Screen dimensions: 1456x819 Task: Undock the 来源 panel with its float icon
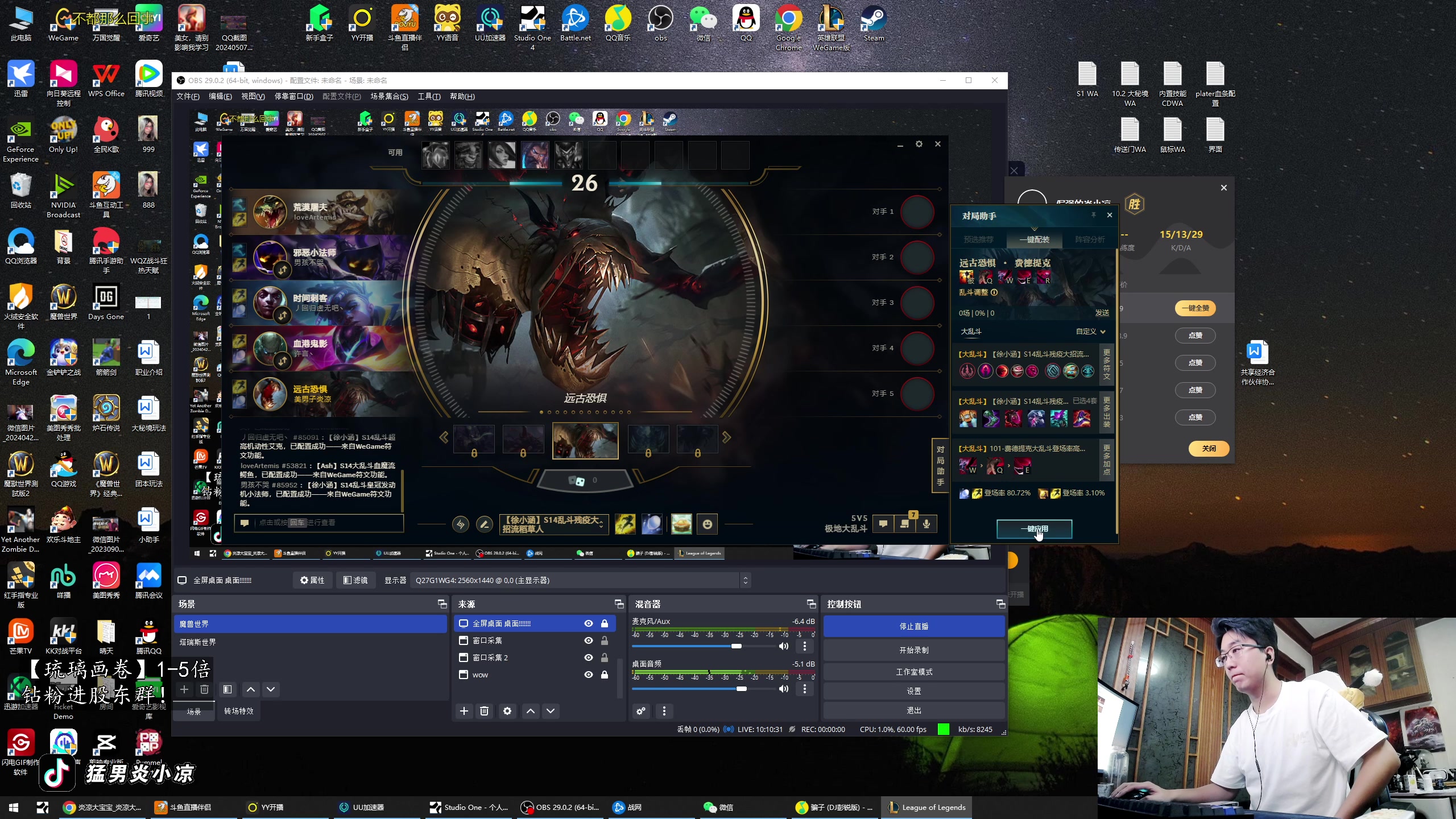click(x=619, y=604)
